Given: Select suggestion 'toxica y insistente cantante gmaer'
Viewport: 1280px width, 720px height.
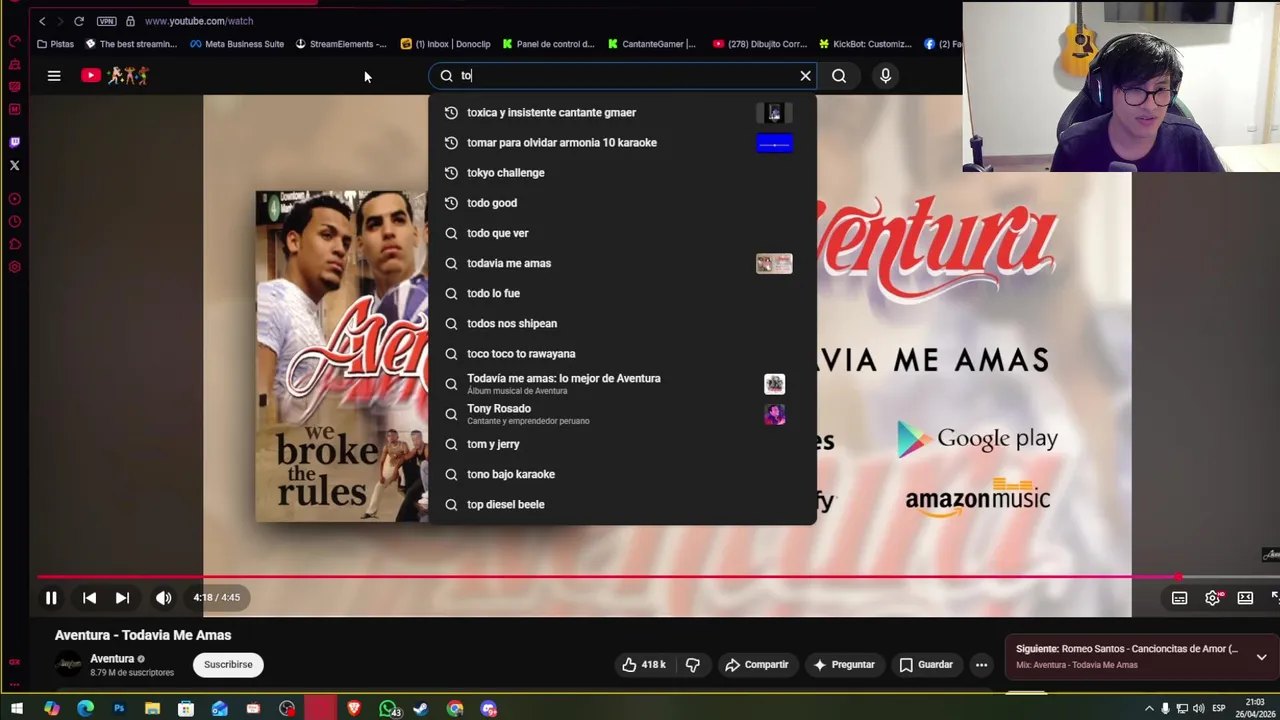Looking at the screenshot, I should click(x=622, y=113).
